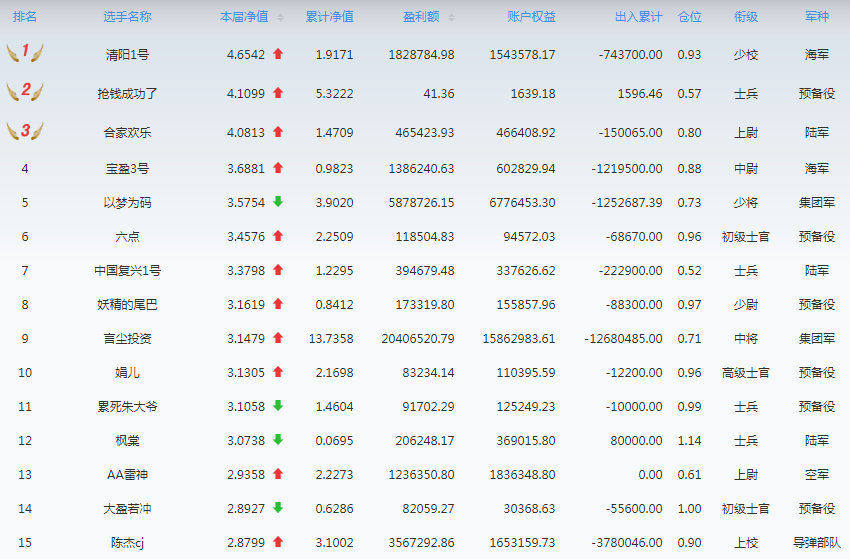Click the rank 1 laurel badge

(x=25, y=53)
